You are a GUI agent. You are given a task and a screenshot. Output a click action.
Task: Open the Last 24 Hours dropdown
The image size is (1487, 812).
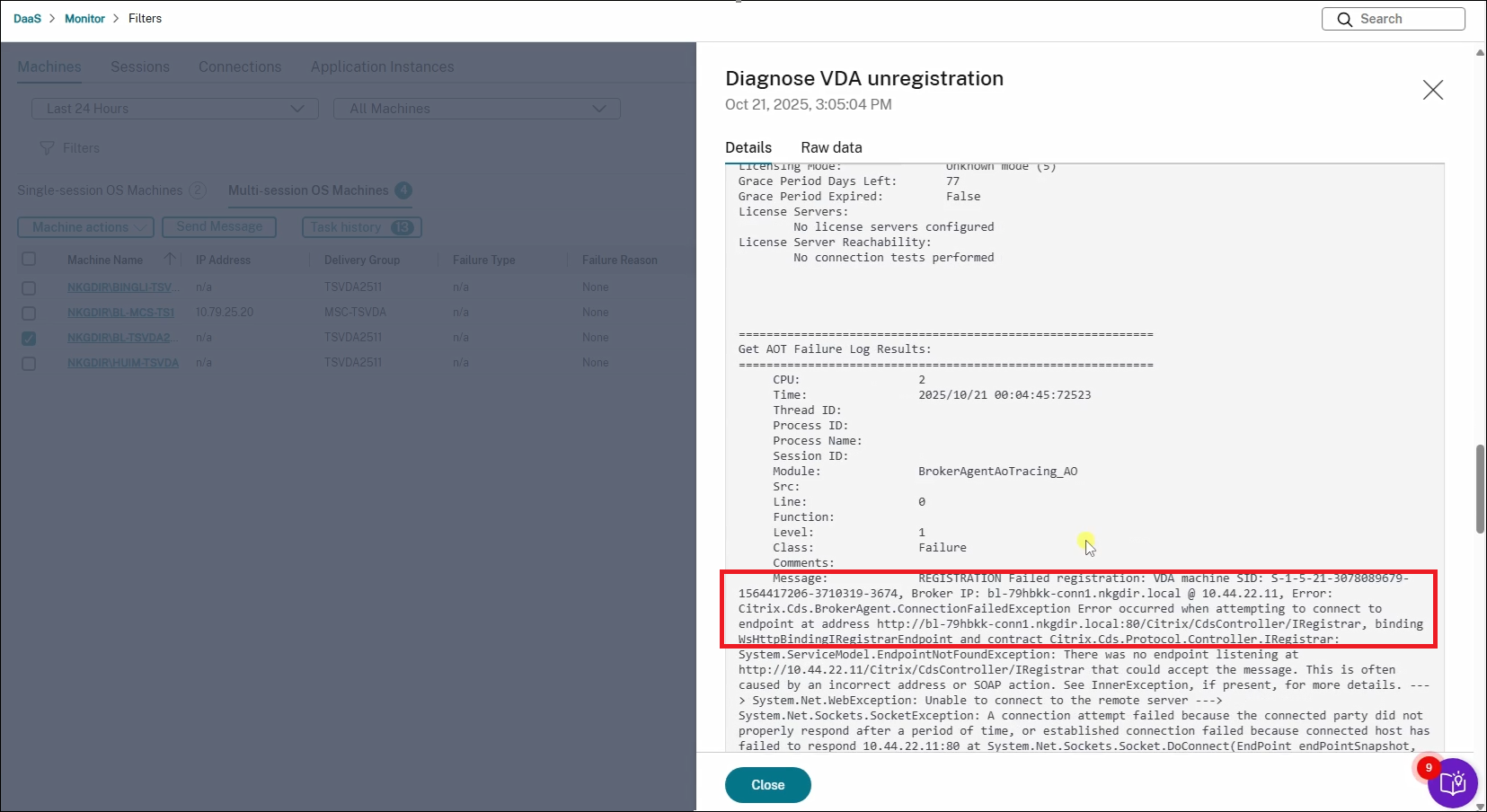tap(175, 109)
